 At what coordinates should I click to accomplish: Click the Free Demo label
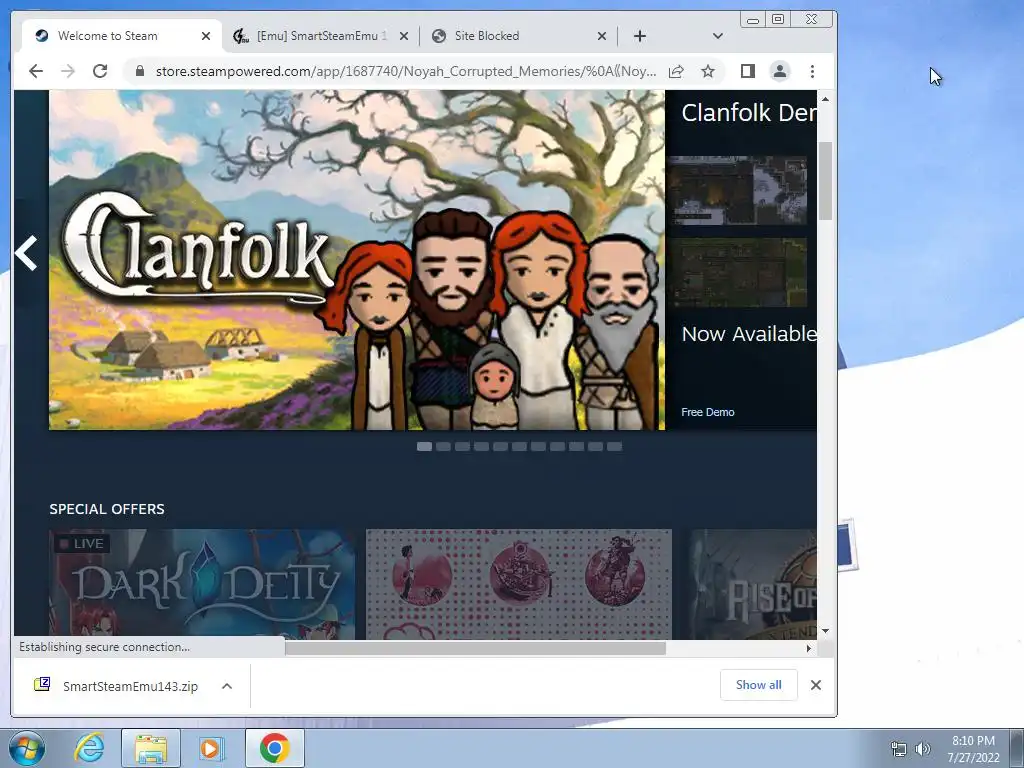click(708, 412)
